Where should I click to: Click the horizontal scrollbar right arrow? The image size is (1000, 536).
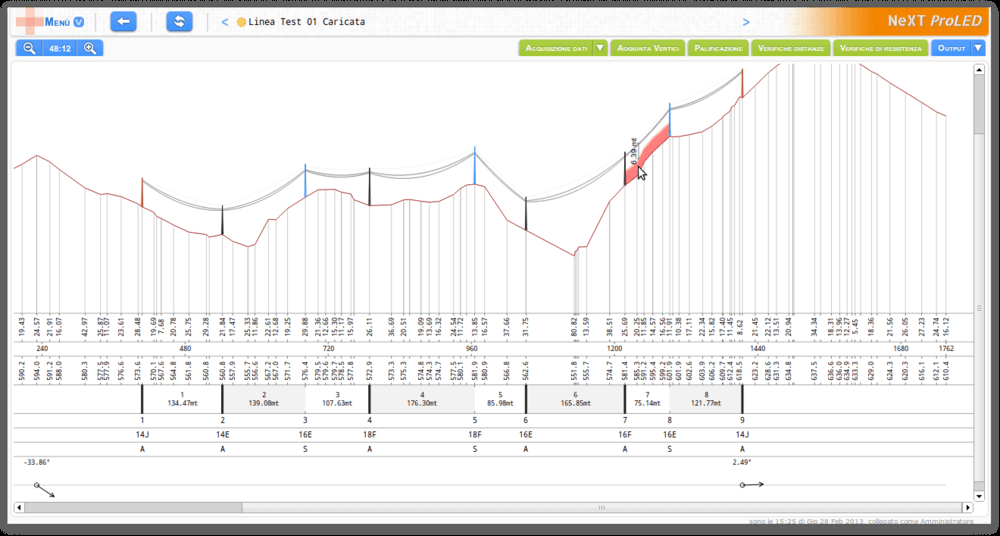pos(968,508)
